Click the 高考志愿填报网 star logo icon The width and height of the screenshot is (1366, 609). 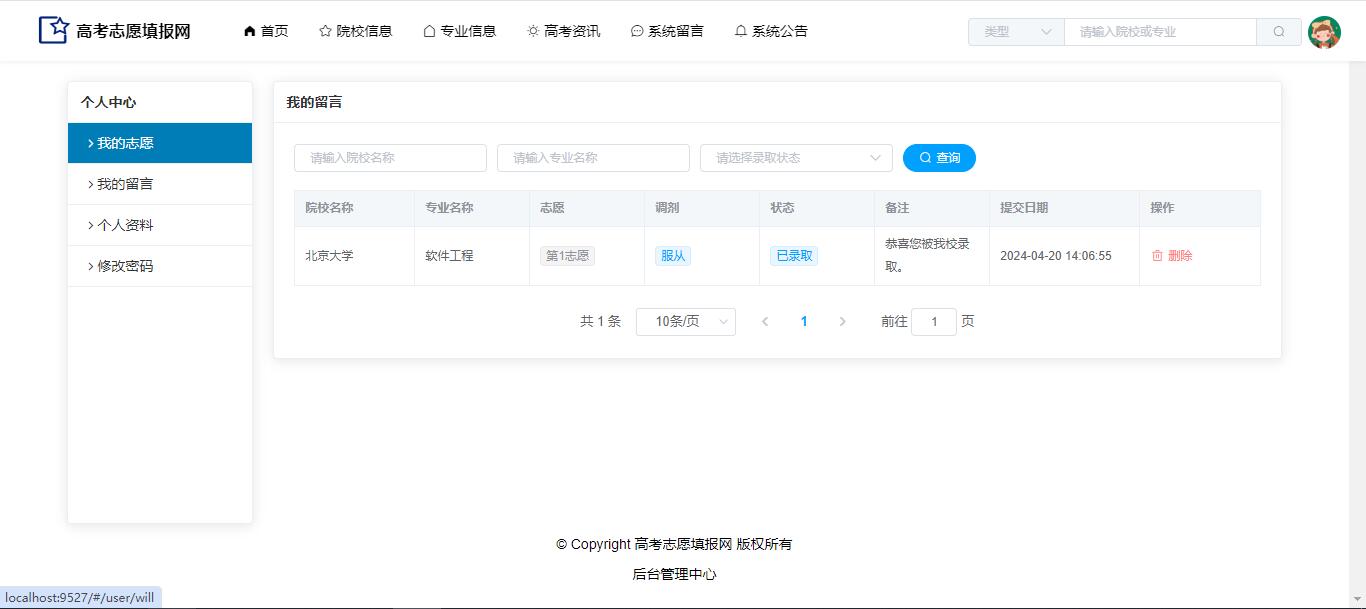point(53,30)
